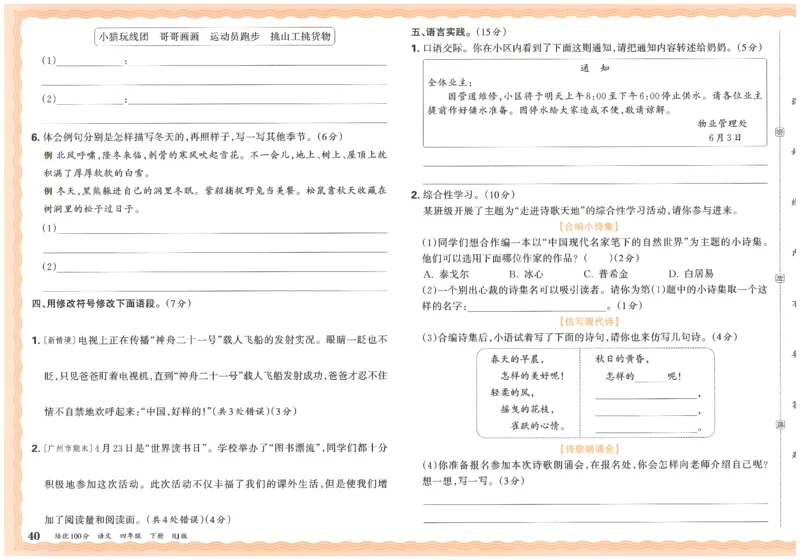This screenshot has height=560, width=800.
Task: Select option "D. 白居易"
Action: tap(691, 274)
